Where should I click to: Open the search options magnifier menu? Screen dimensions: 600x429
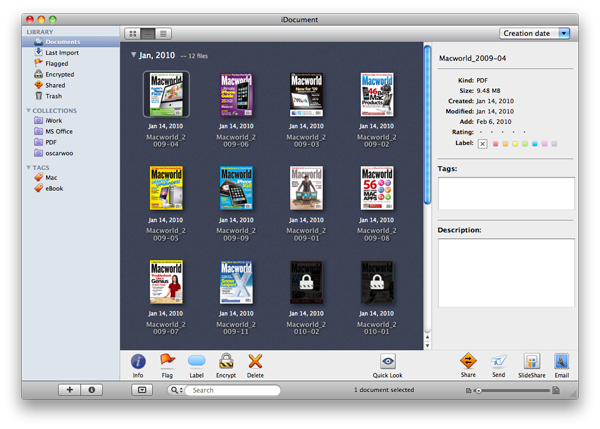[176, 390]
